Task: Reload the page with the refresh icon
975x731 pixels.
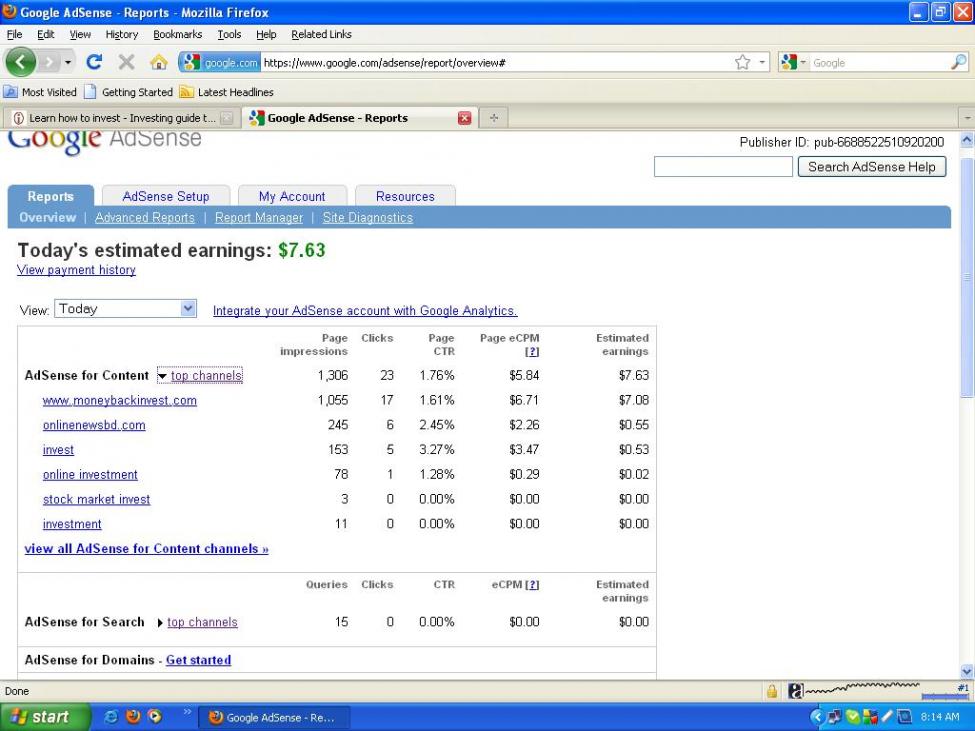Action: tap(93, 62)
